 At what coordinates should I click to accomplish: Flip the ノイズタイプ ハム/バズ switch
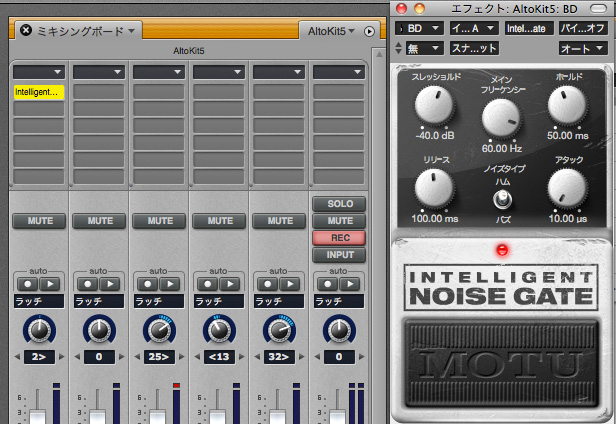coord(502,199)
